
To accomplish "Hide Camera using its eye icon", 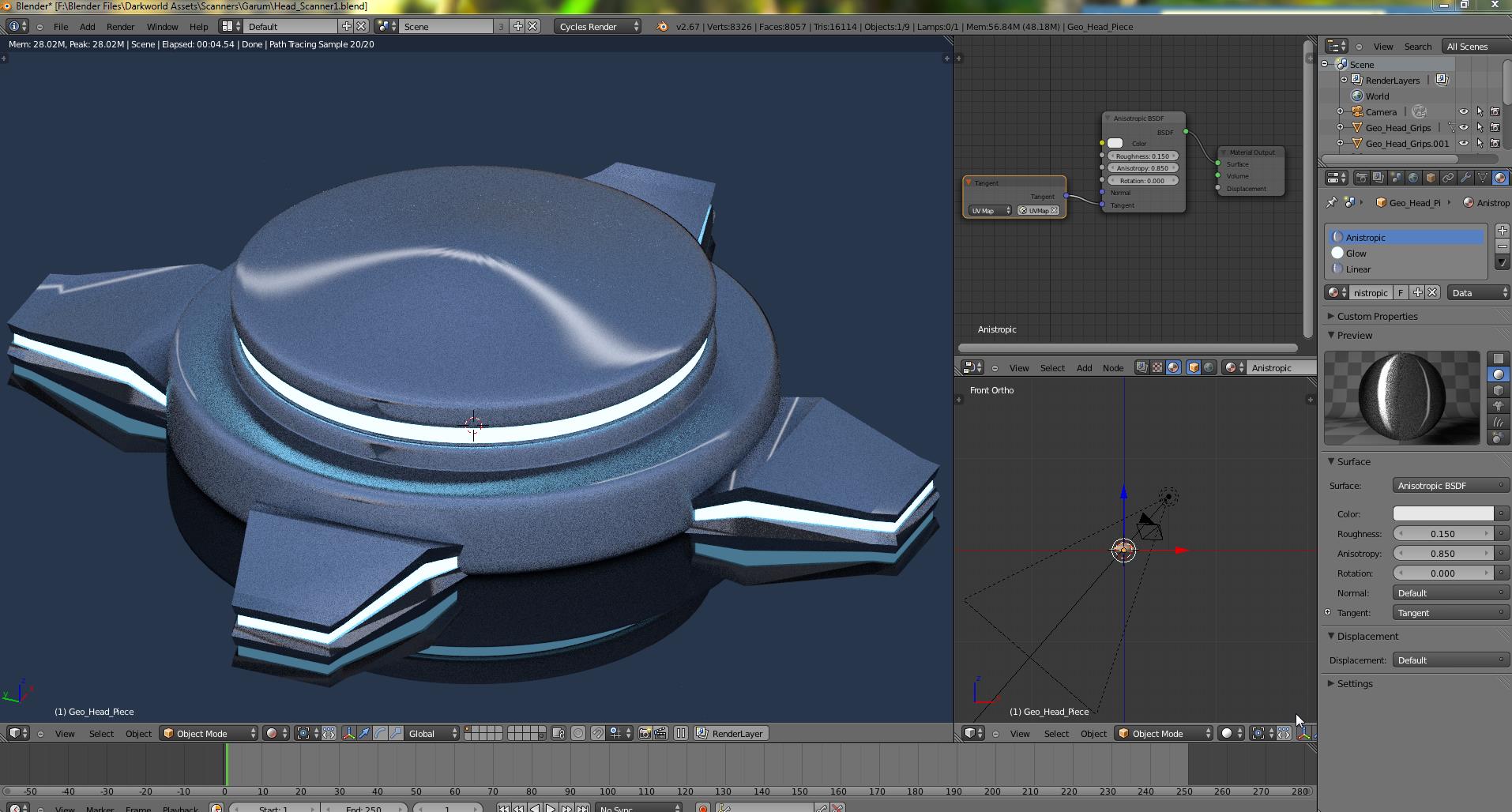I will pyautogui.click(x=1464, y=112).
